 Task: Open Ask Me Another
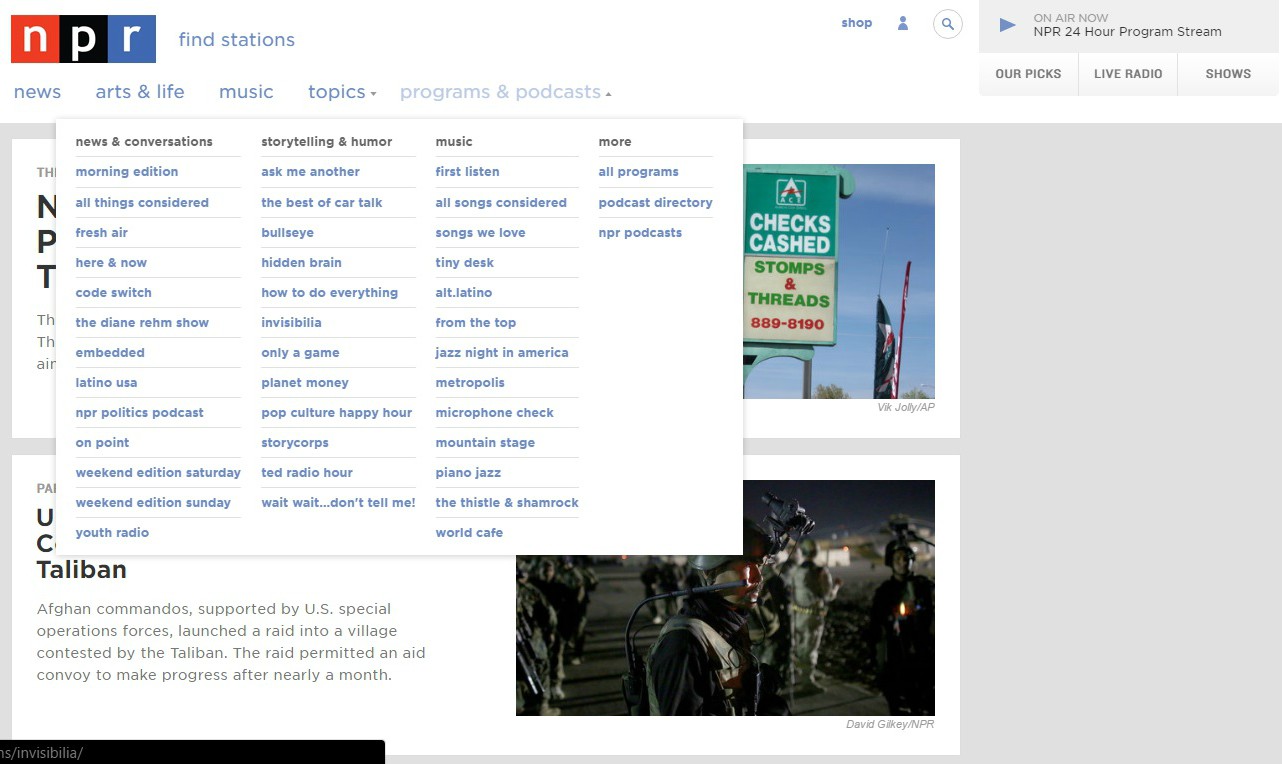click(311, 172)
